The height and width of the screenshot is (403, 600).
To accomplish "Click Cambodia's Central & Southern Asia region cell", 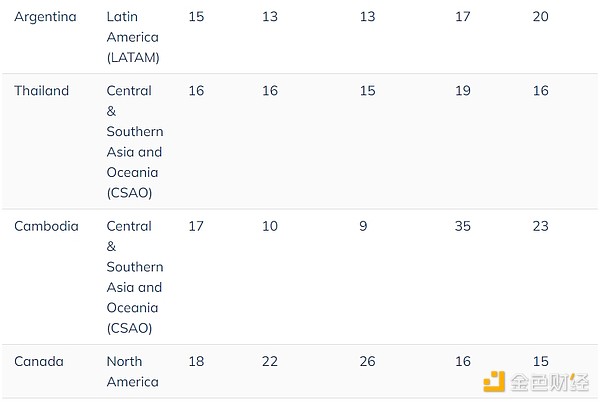I will (135, 277).
